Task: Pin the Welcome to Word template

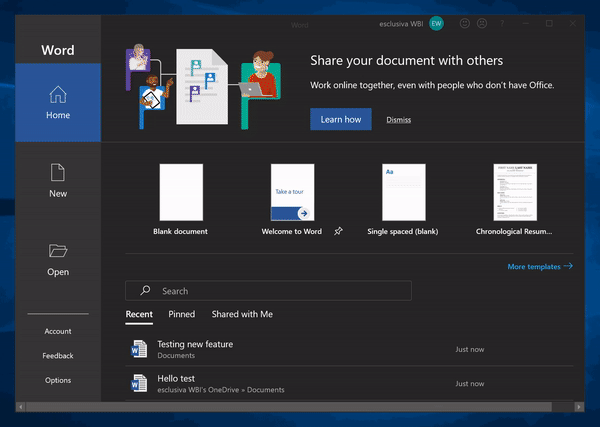Action: (338, 231)
